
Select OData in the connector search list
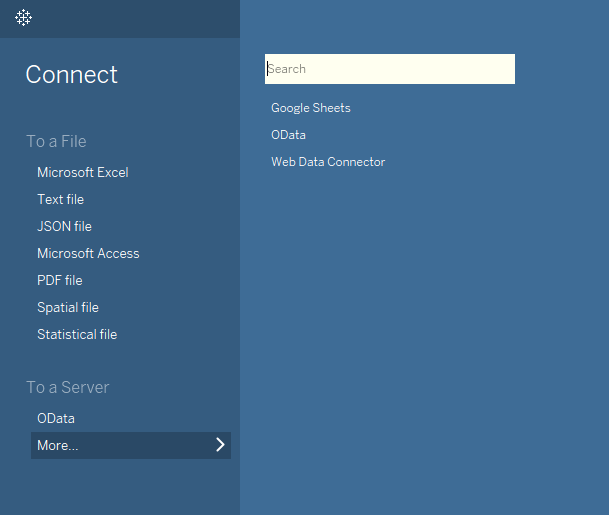288,135
